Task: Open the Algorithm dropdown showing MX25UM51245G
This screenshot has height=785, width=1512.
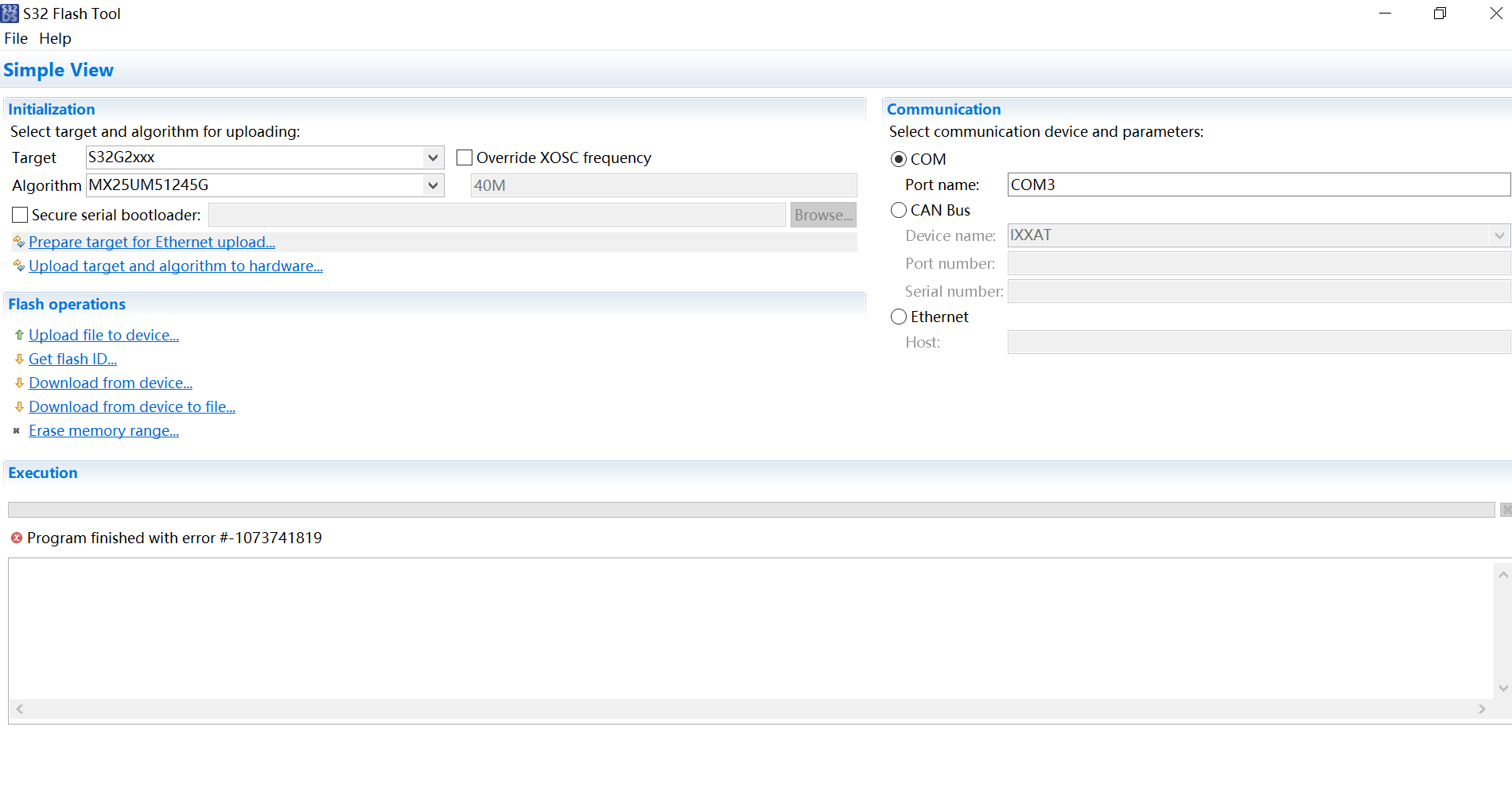Action: [x=433, y=185]
